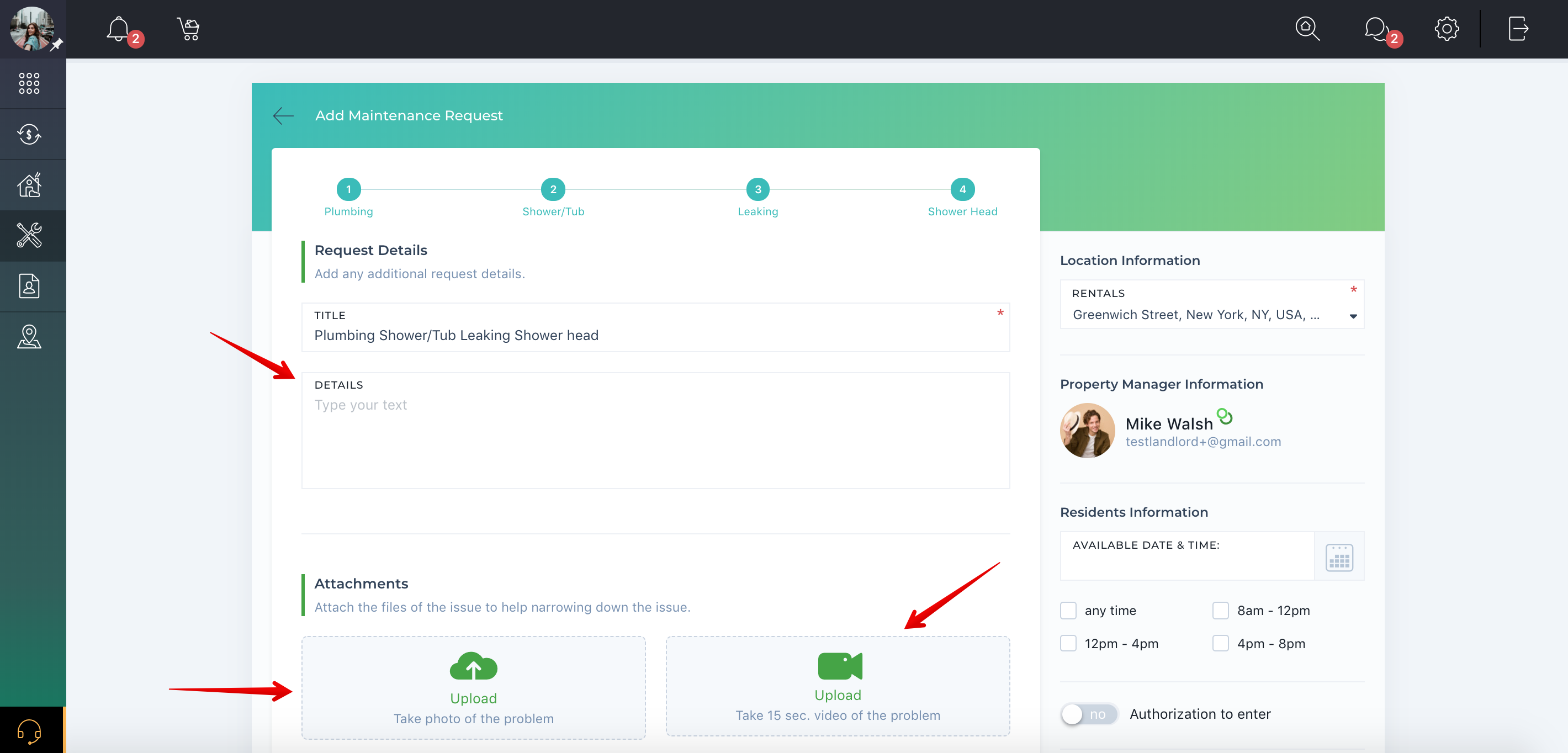Open the calendar date picker icon
This screenshot has width=1568, height=753.
click(x=1339, y=556)
